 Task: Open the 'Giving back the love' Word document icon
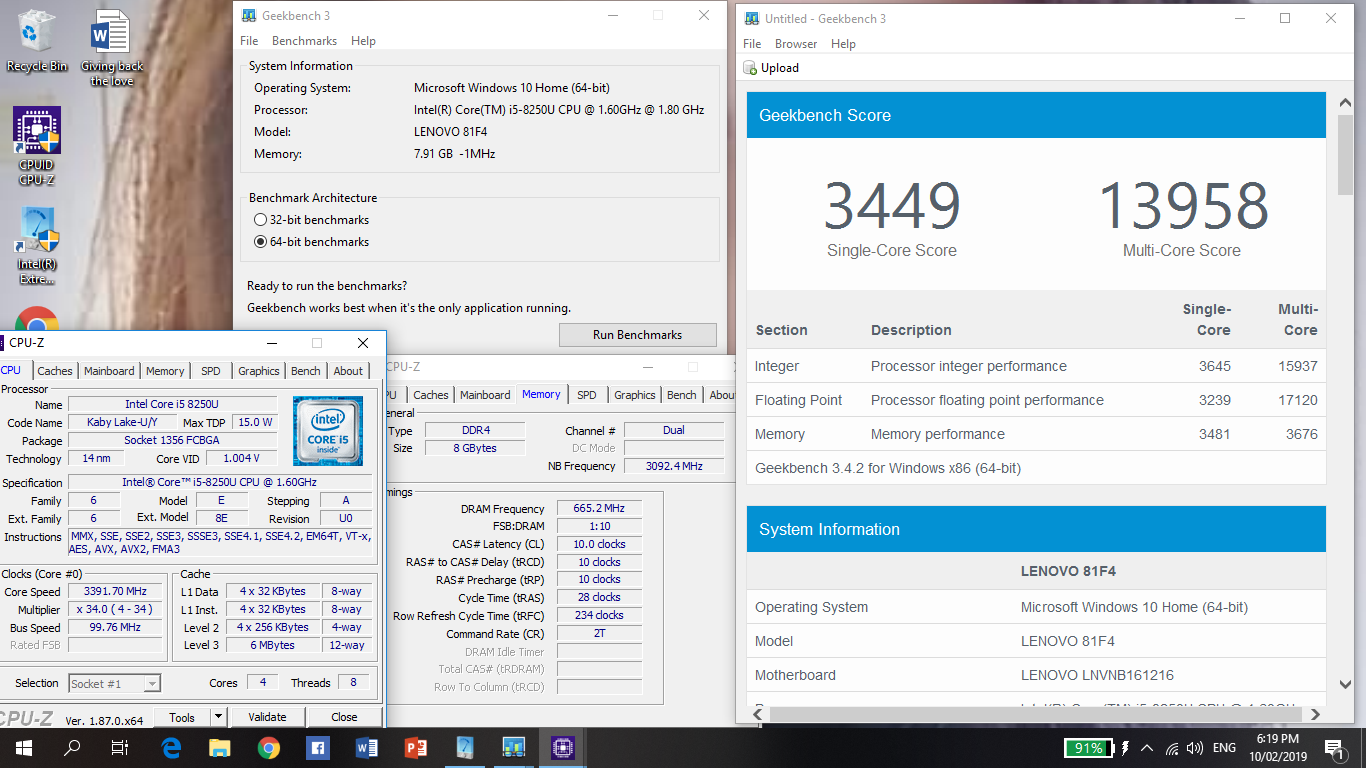pos(111,47)
